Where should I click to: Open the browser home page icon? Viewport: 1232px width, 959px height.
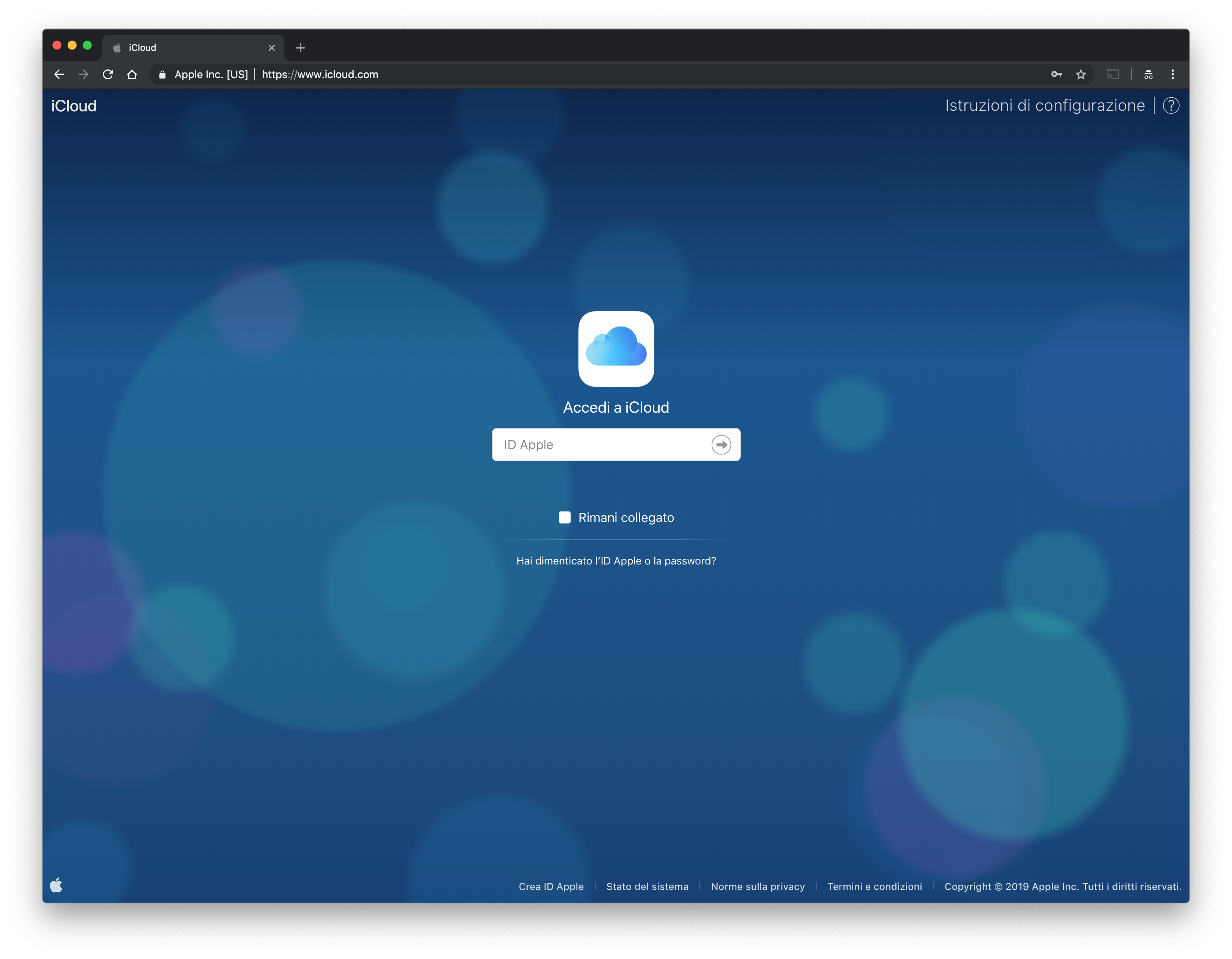tap(132, 74)
